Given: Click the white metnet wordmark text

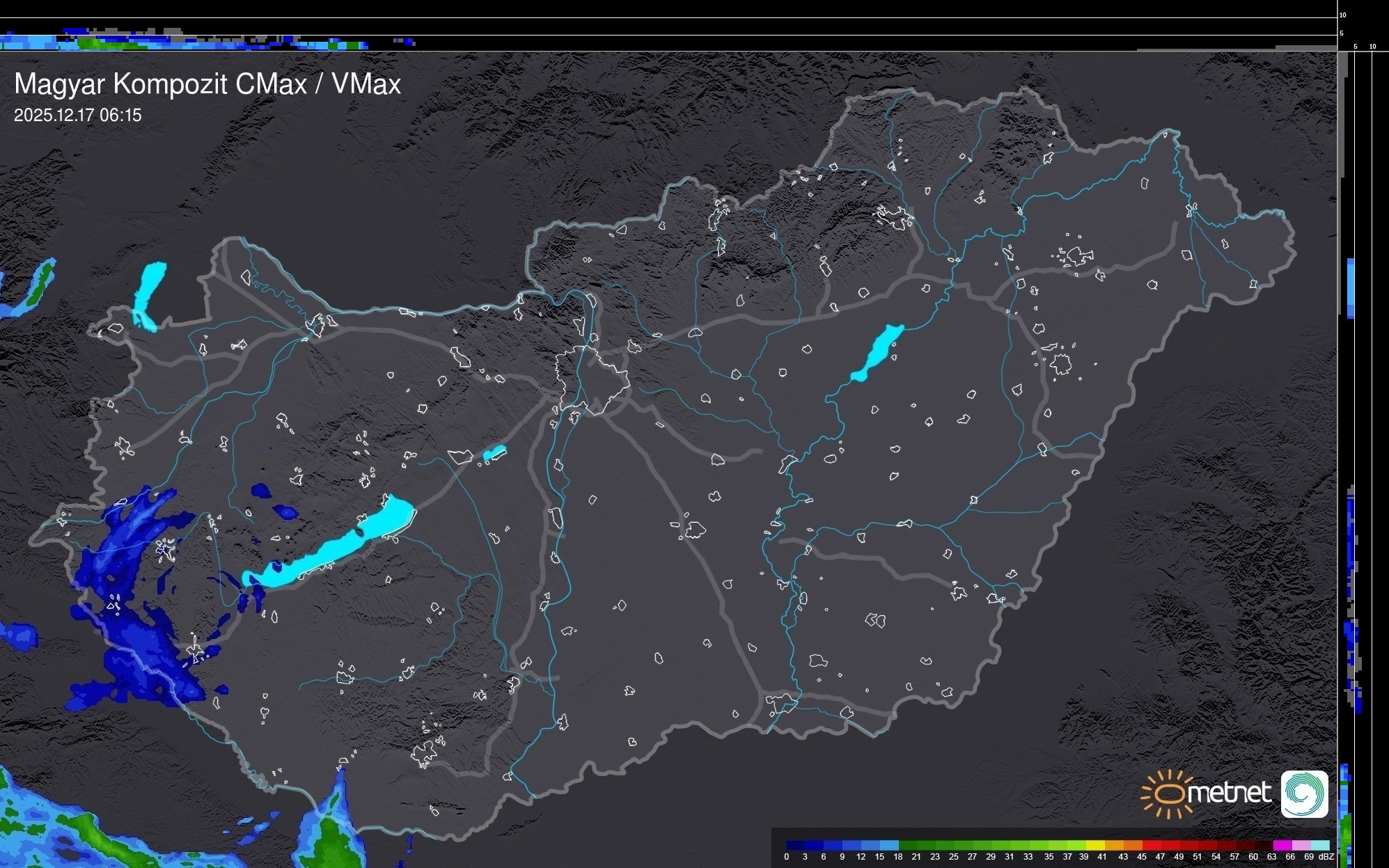Looking at the screenshot, I should tap(1229, 793).
